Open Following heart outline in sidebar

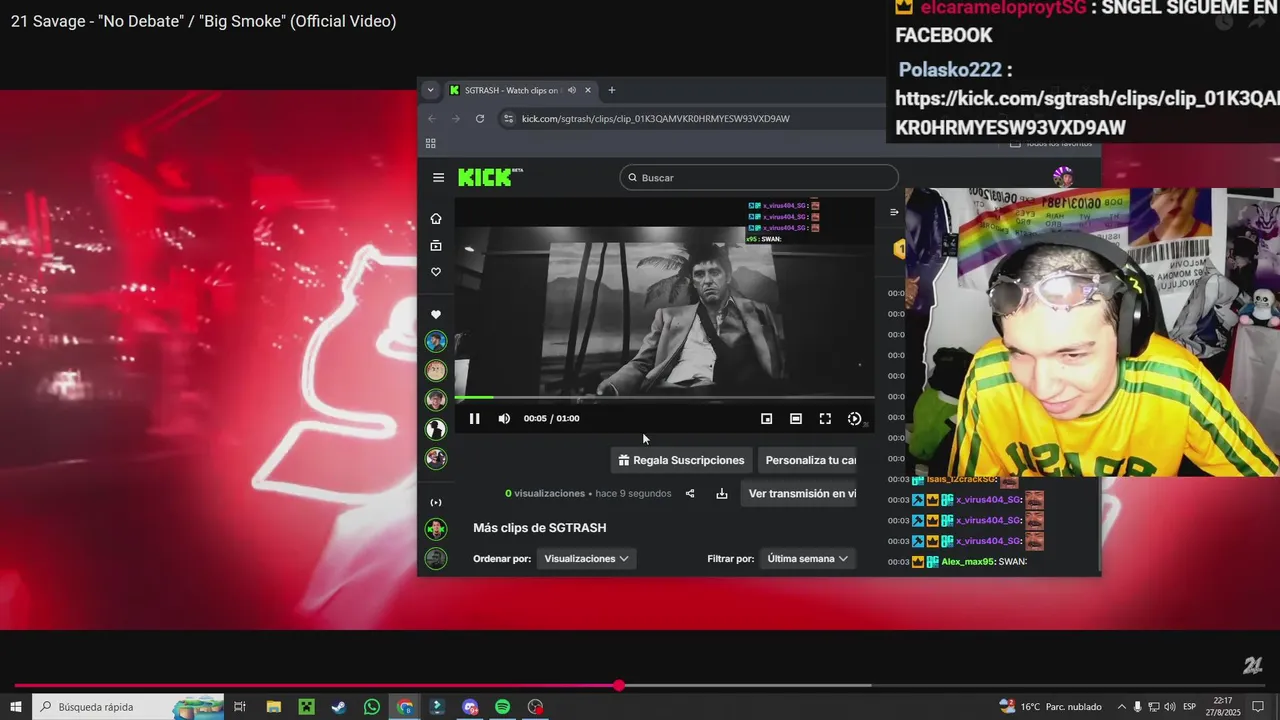(436, 272)
